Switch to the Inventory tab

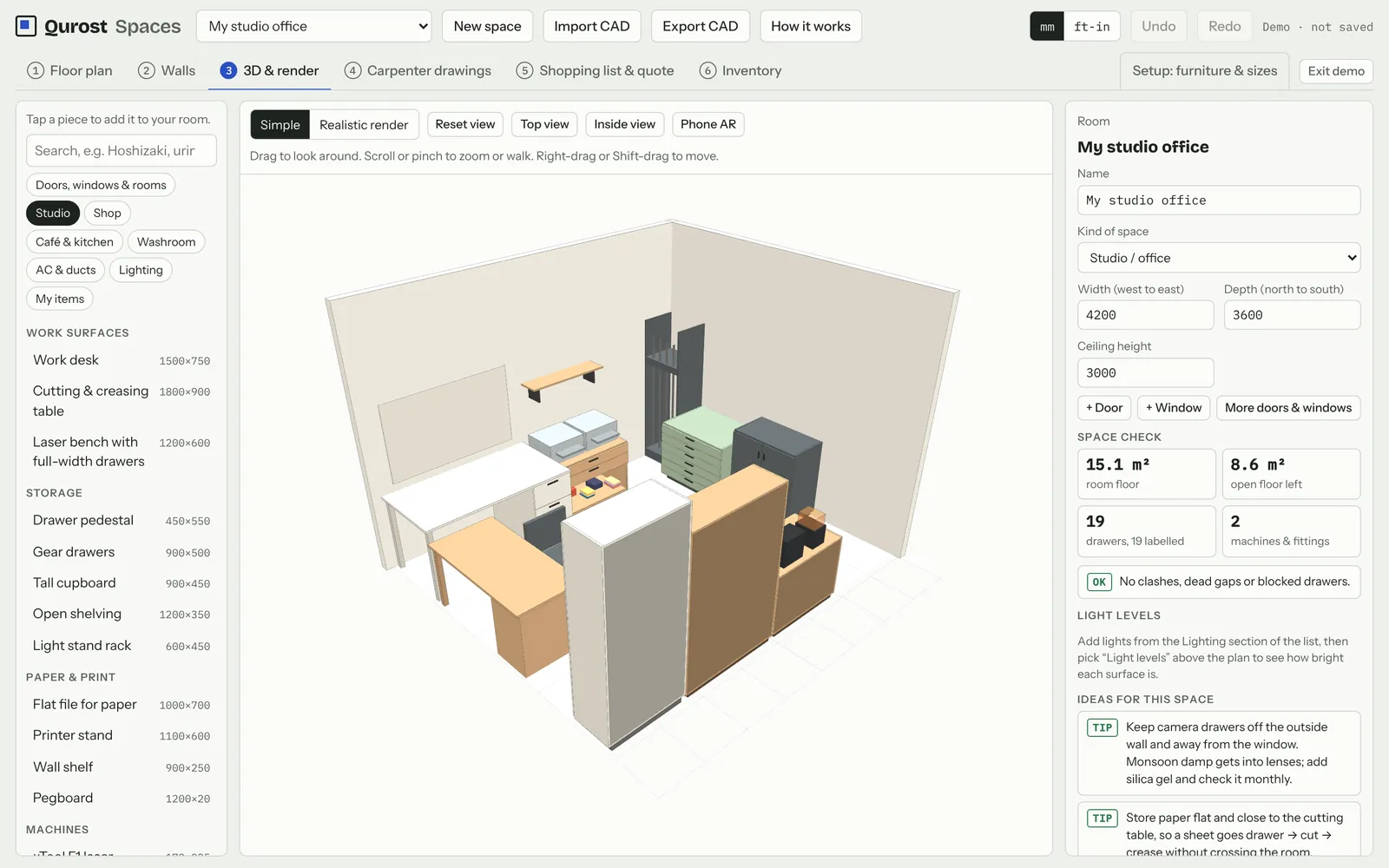(x=741, y=70)
